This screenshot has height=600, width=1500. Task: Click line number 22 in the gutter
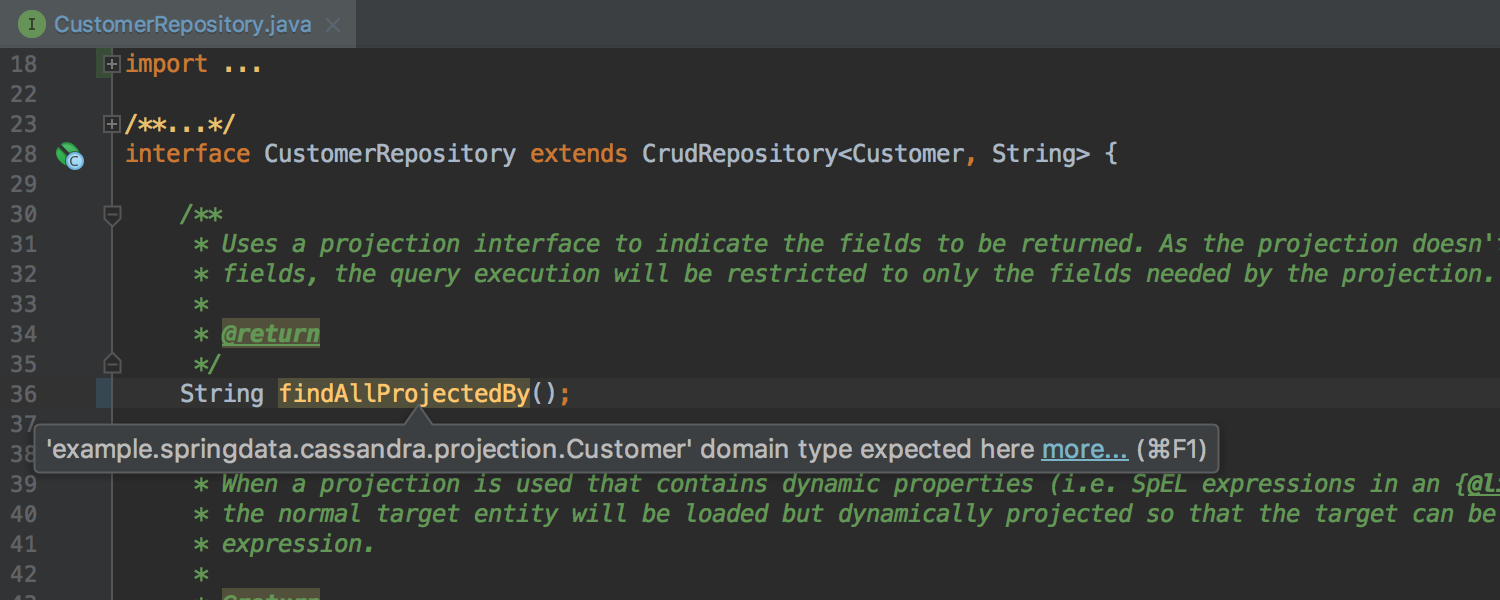[23, 94]
